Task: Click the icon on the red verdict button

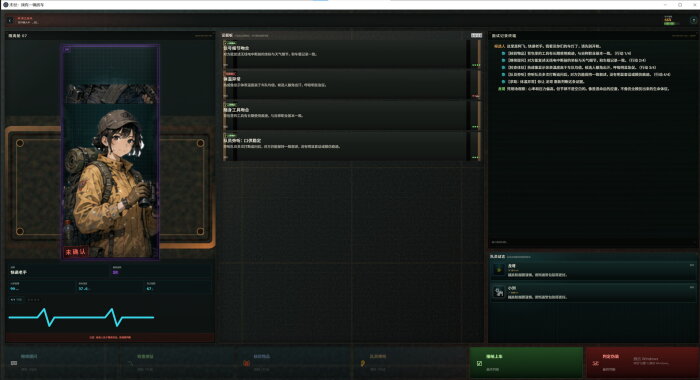Action: (x=595, y=363)
